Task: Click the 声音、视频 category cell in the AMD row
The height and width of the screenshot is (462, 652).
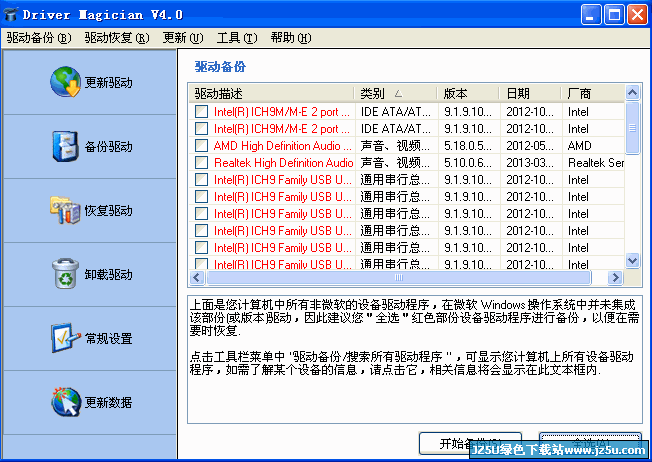Action: coord(395,146)
